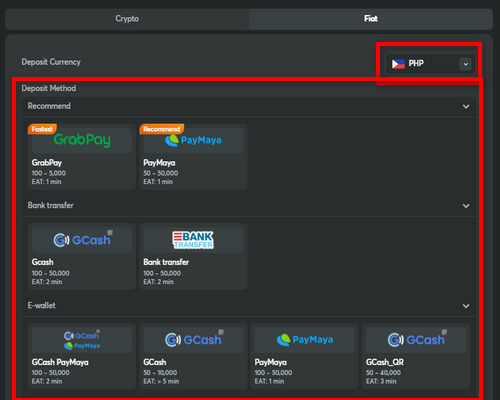Screen dimensions: 500x400
Task: Pick the GCash PayMaya combined logo
Action: tap(82, 340)
